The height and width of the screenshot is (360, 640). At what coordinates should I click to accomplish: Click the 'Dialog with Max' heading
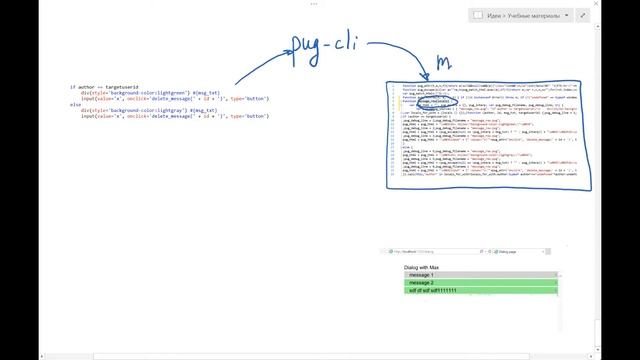point(421,267)
